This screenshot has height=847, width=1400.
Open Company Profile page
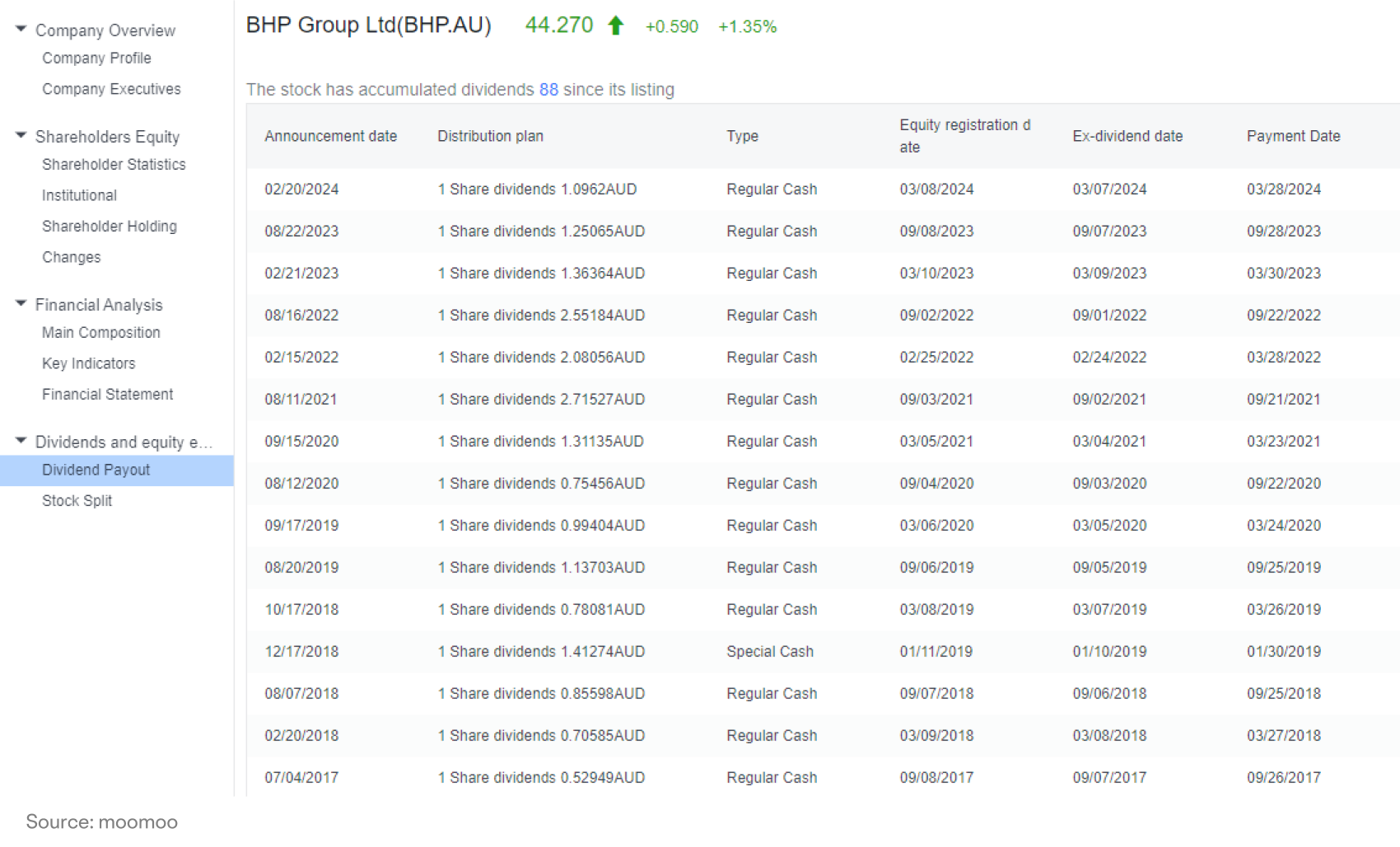tap(96, 58)
